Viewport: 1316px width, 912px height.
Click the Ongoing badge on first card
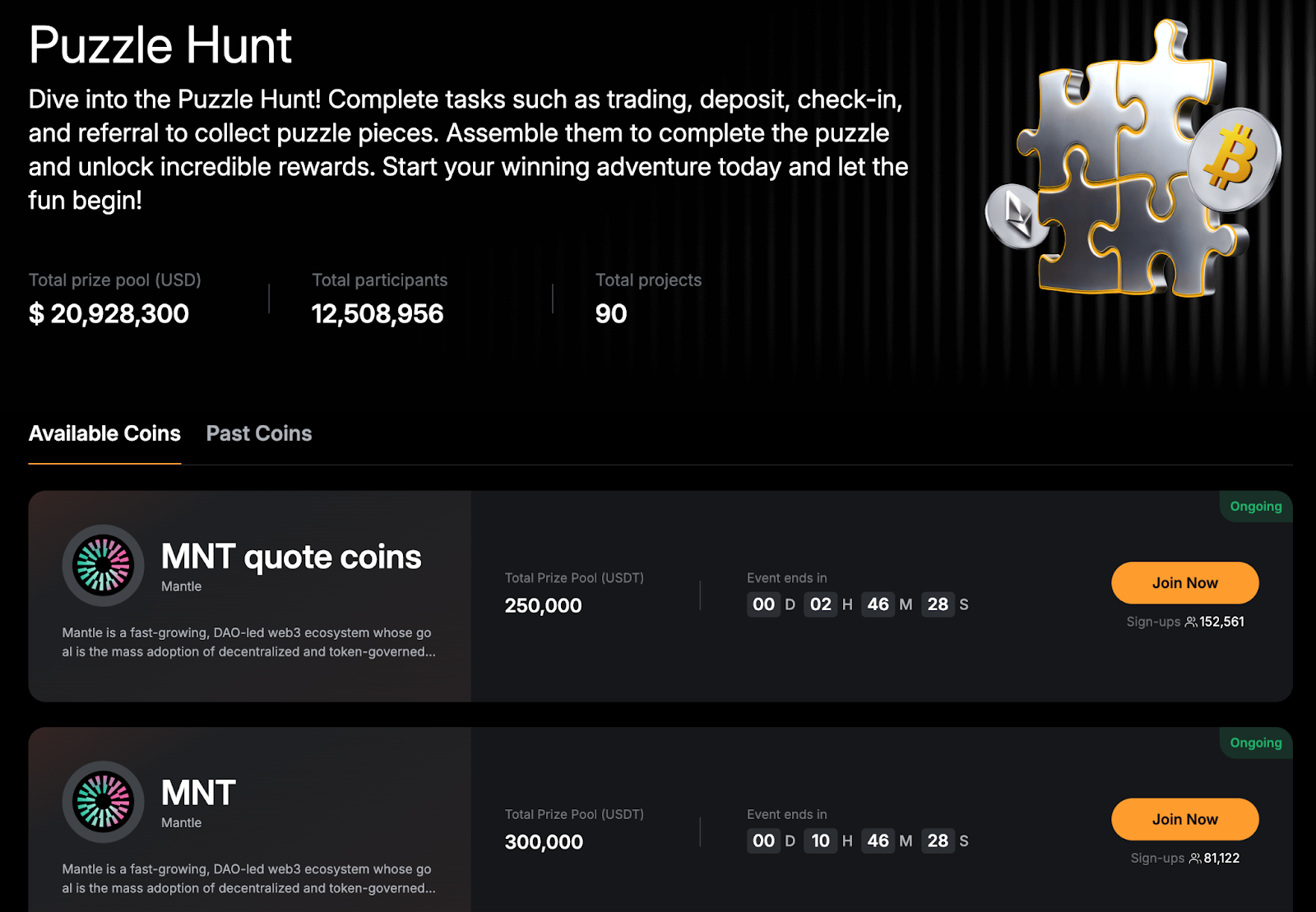pos(1256,507)
